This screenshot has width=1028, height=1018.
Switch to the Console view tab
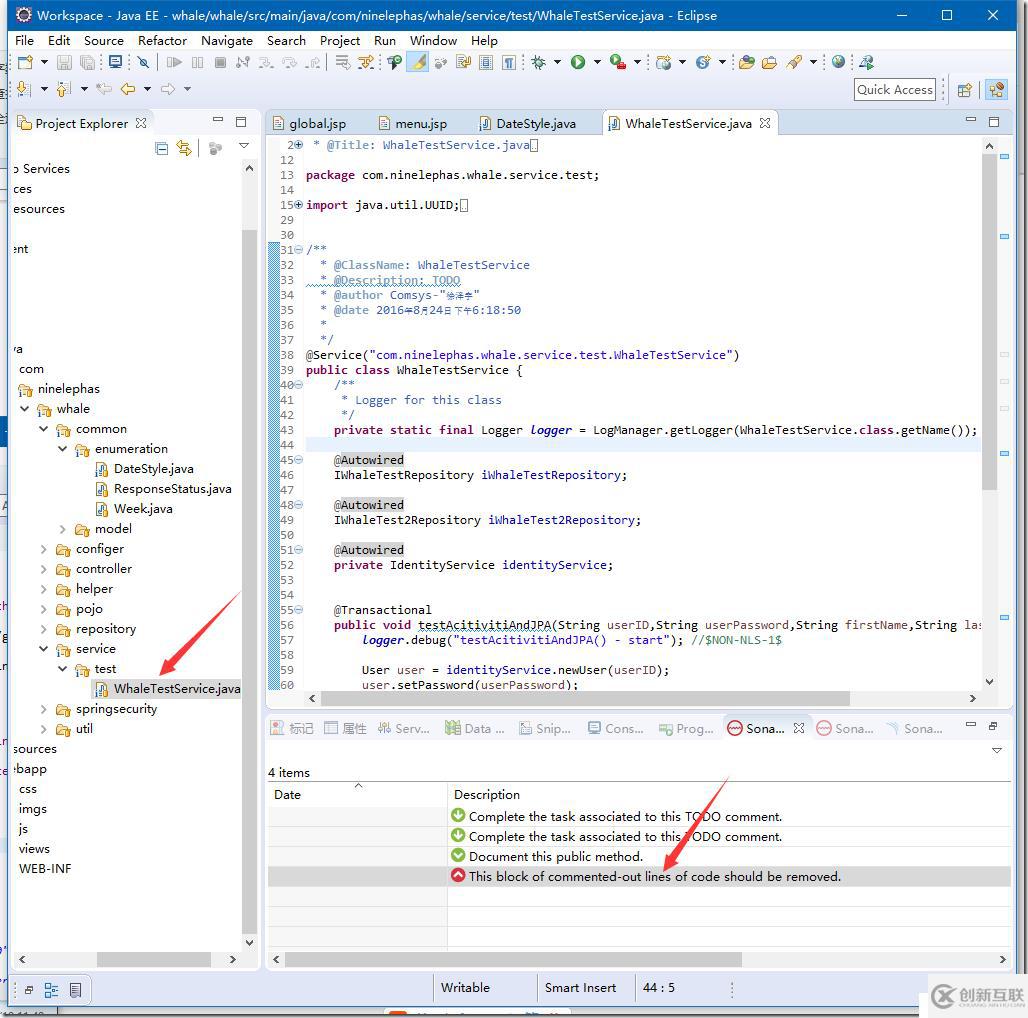tap(616, 728)
